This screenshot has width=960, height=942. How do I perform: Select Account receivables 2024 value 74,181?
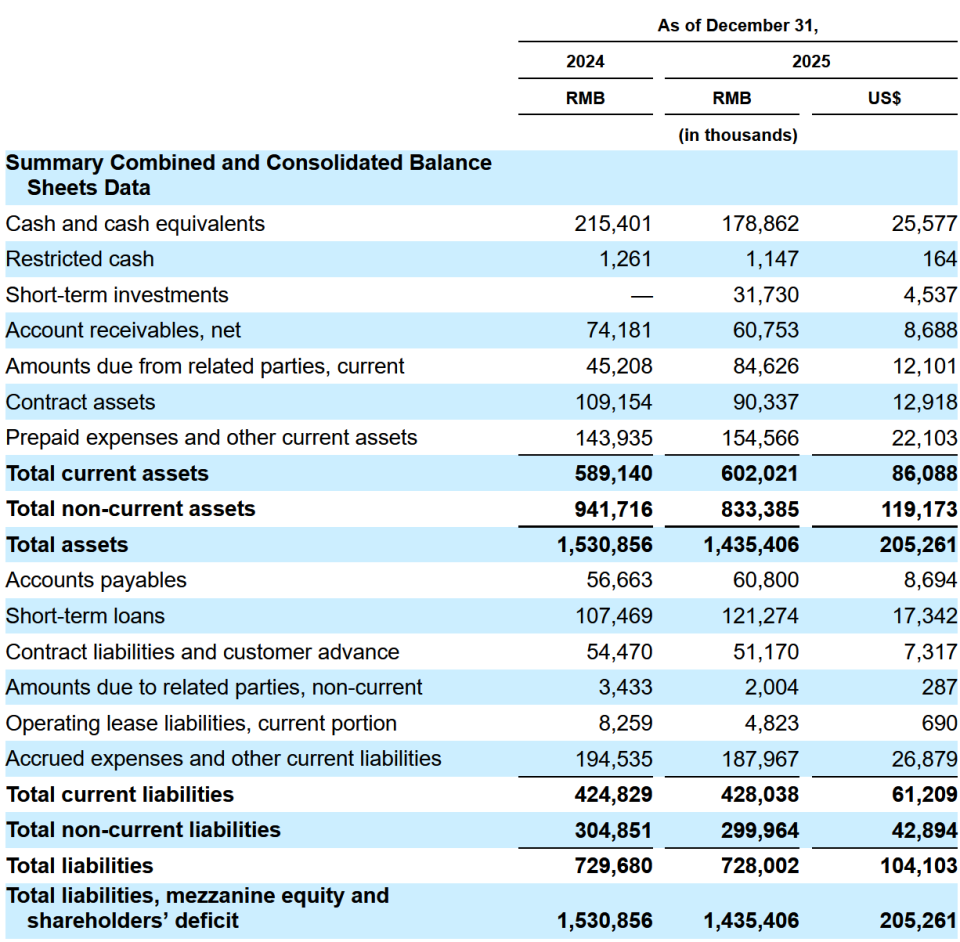click(x=619, y=331)
